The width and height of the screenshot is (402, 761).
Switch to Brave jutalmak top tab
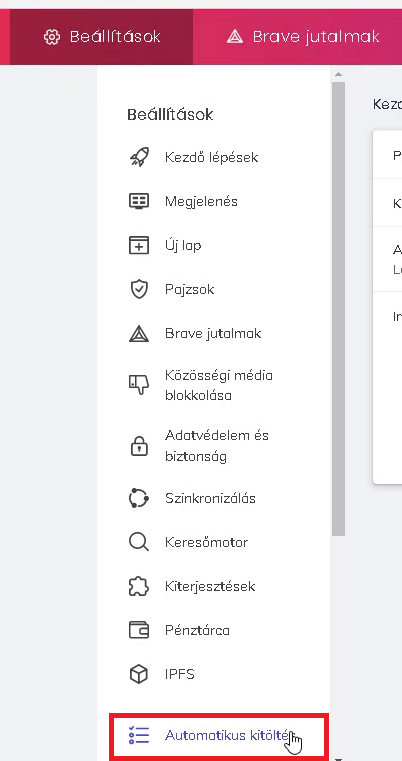pyautogui.click(x=303, y=37)
